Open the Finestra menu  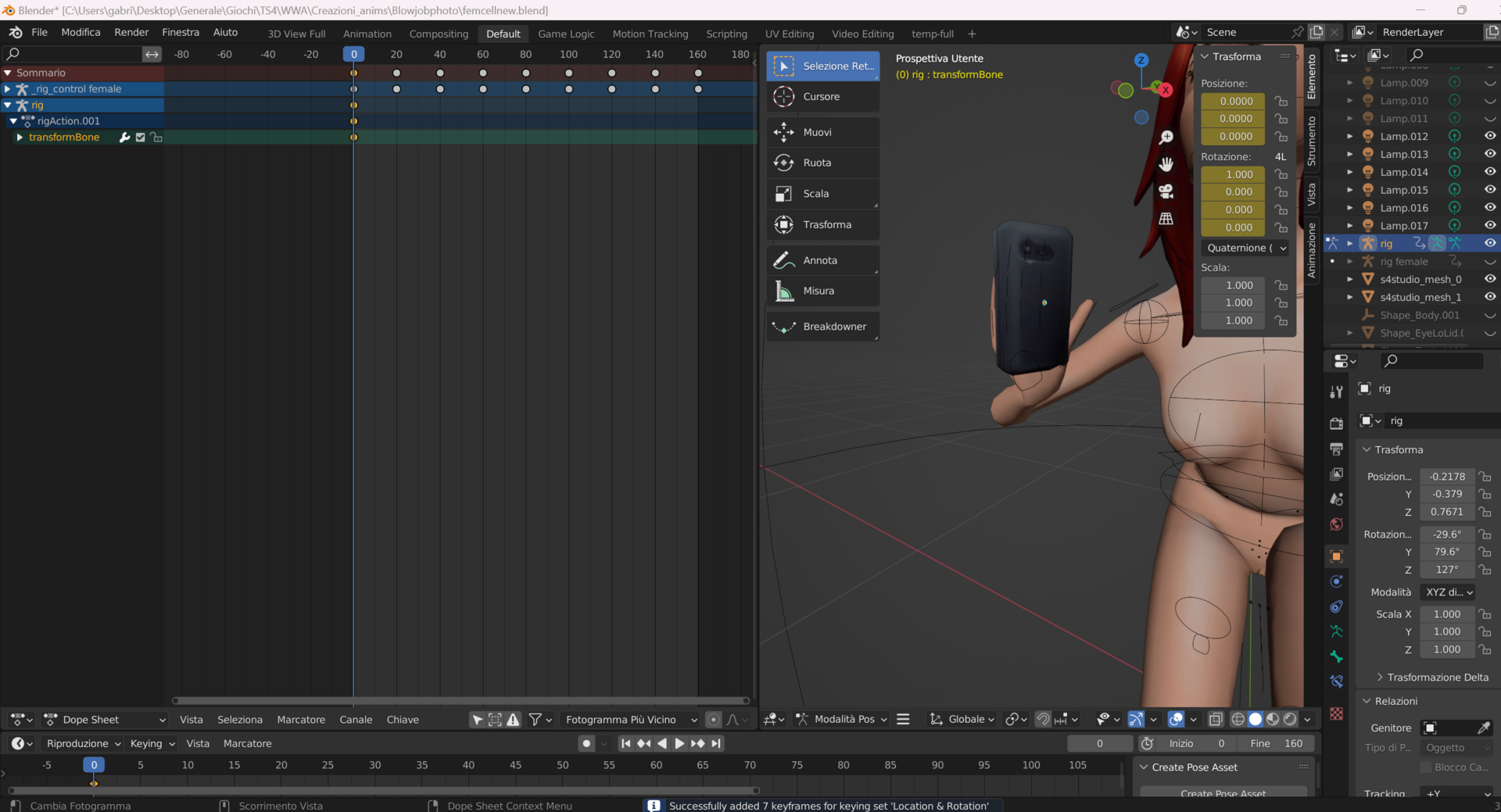(x=181, y=32)
